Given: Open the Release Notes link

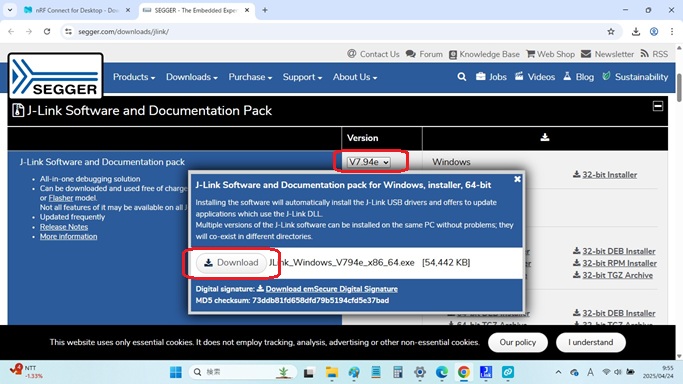Looking at the screenshot, I should pyautogui.click(x=64, y=227).
